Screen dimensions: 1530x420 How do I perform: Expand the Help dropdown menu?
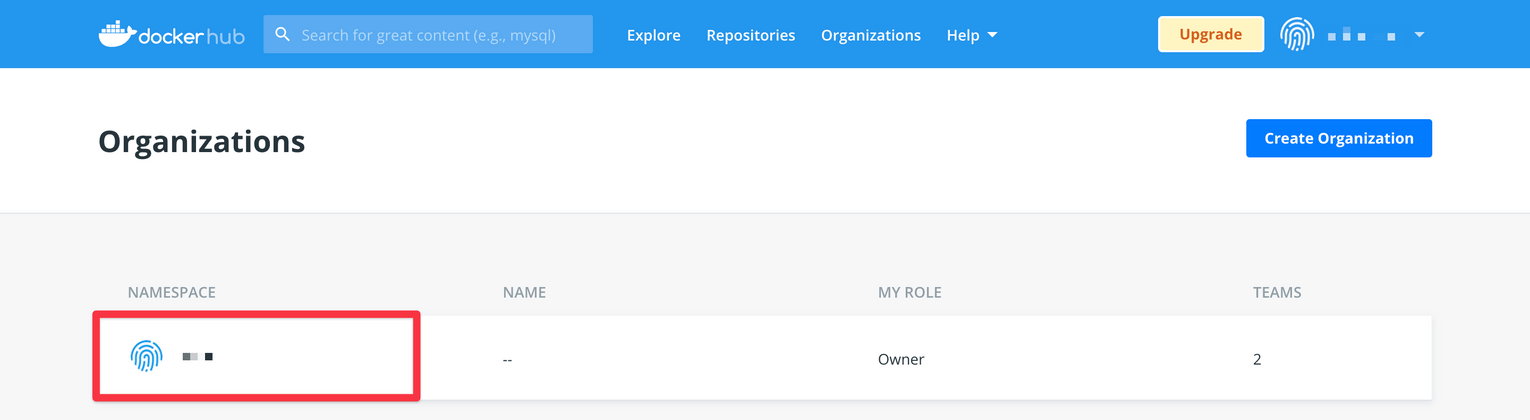(x=972, y=35)
